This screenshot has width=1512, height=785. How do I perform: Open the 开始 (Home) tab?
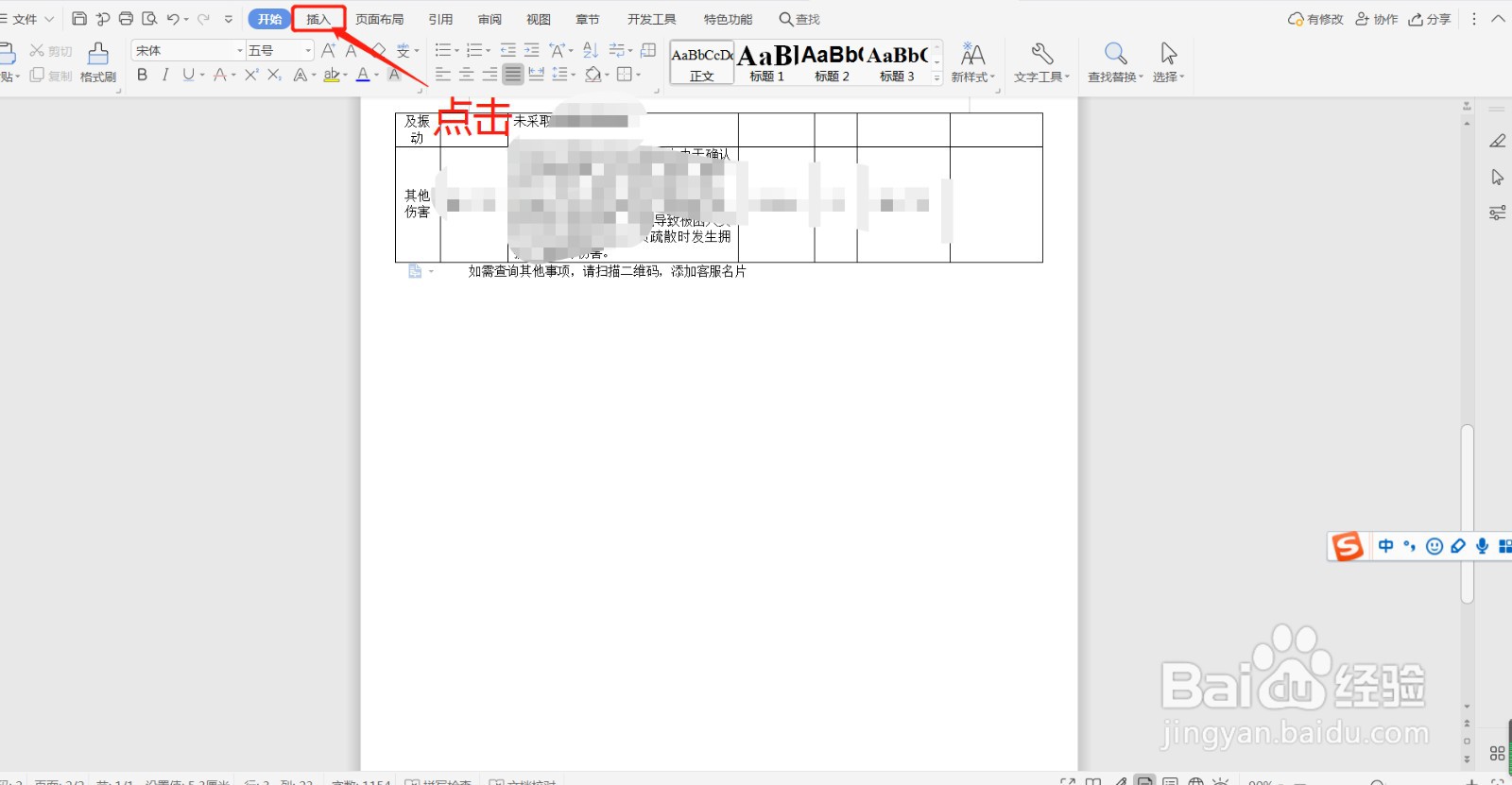pyautogui.click(x=269, y=19)
